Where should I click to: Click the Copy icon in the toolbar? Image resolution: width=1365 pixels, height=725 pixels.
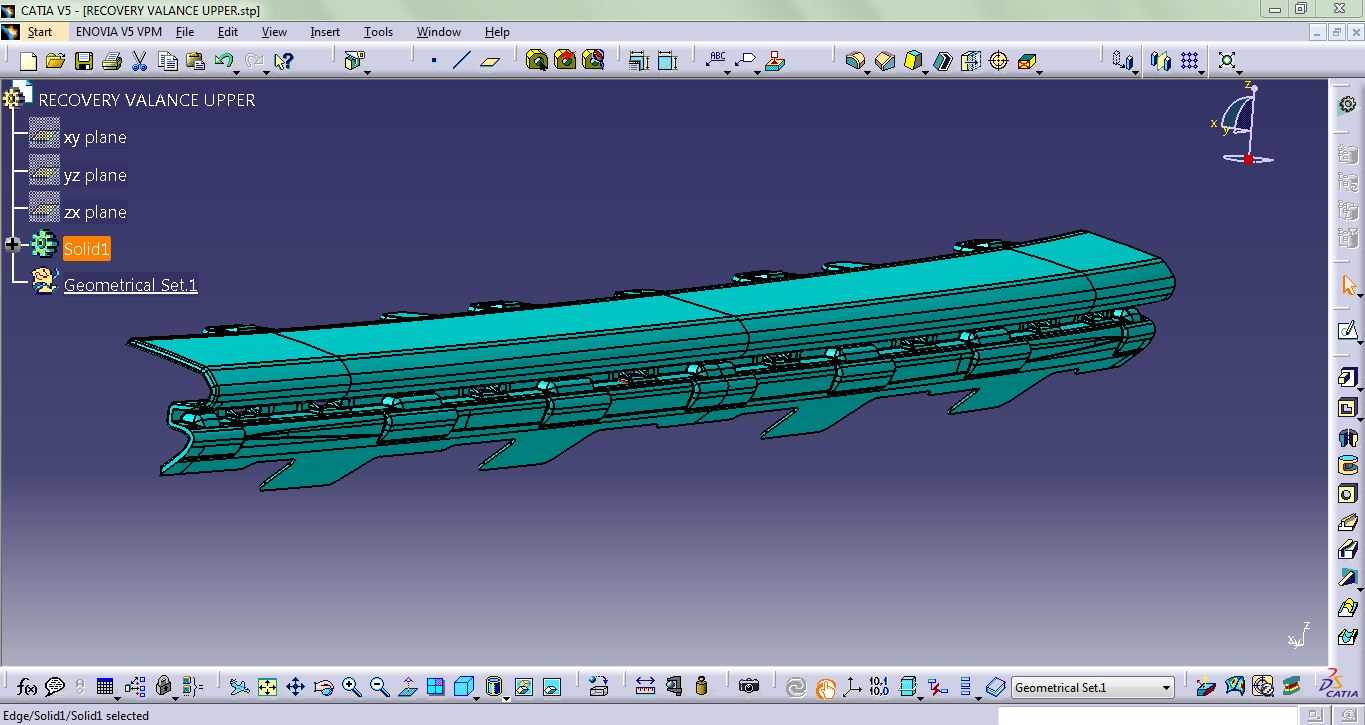pos(168,61)
